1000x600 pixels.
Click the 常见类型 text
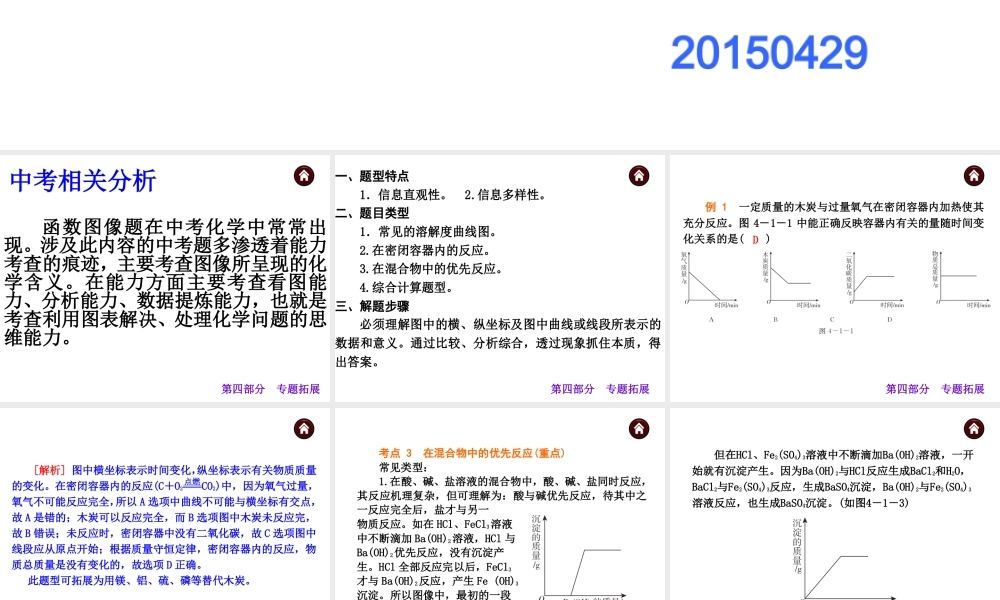pos(401,467)
